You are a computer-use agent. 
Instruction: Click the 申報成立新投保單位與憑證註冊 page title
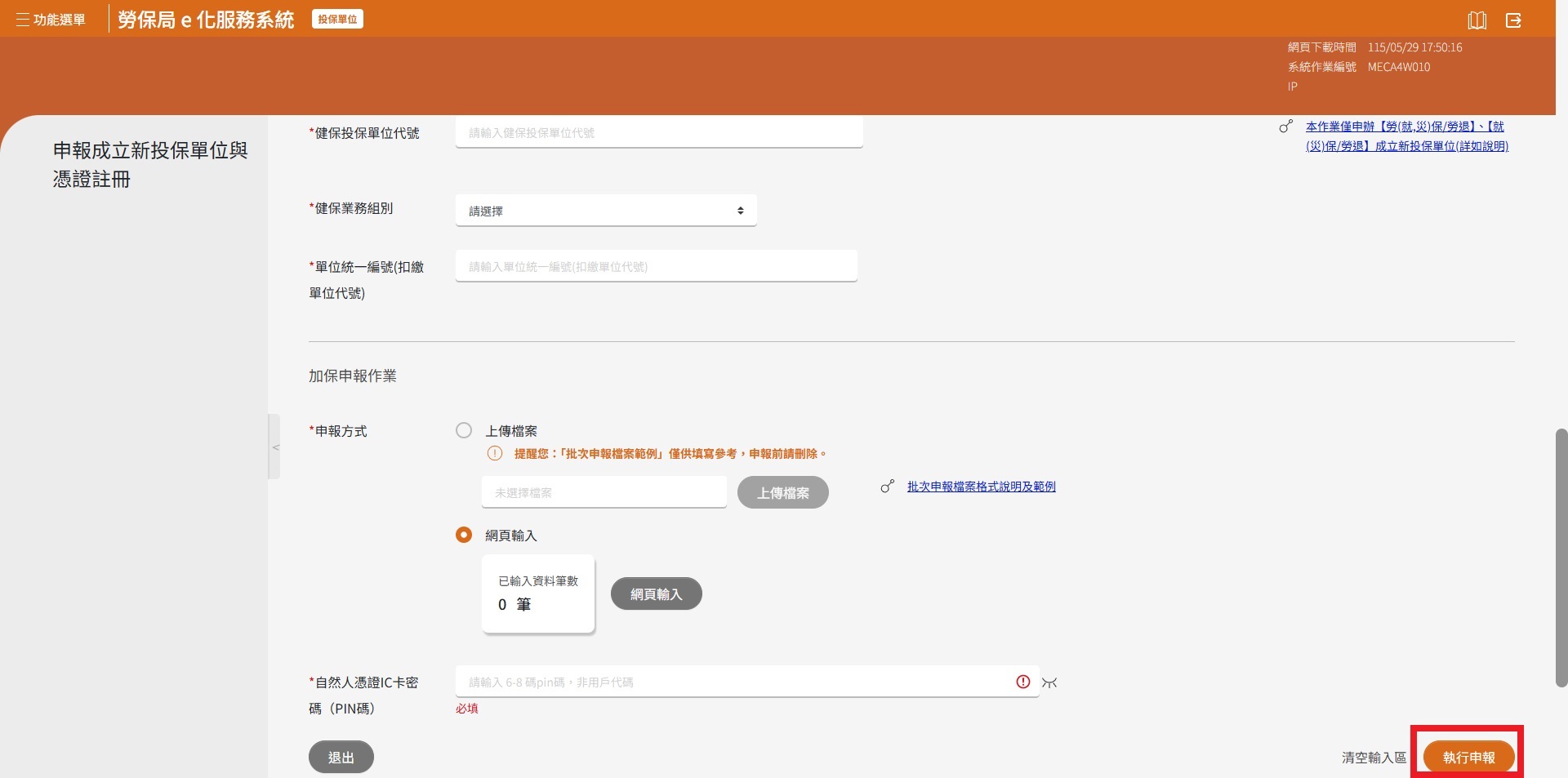click(150, 164)
